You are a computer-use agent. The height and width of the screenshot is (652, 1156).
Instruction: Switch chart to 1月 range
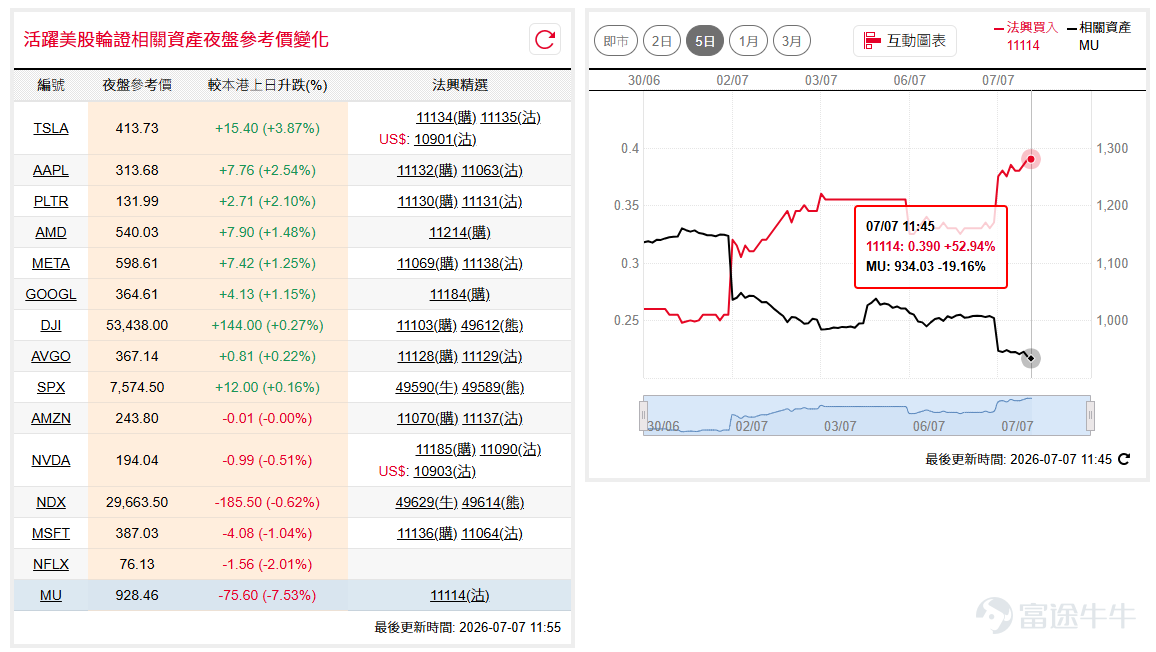pos(748,41)
